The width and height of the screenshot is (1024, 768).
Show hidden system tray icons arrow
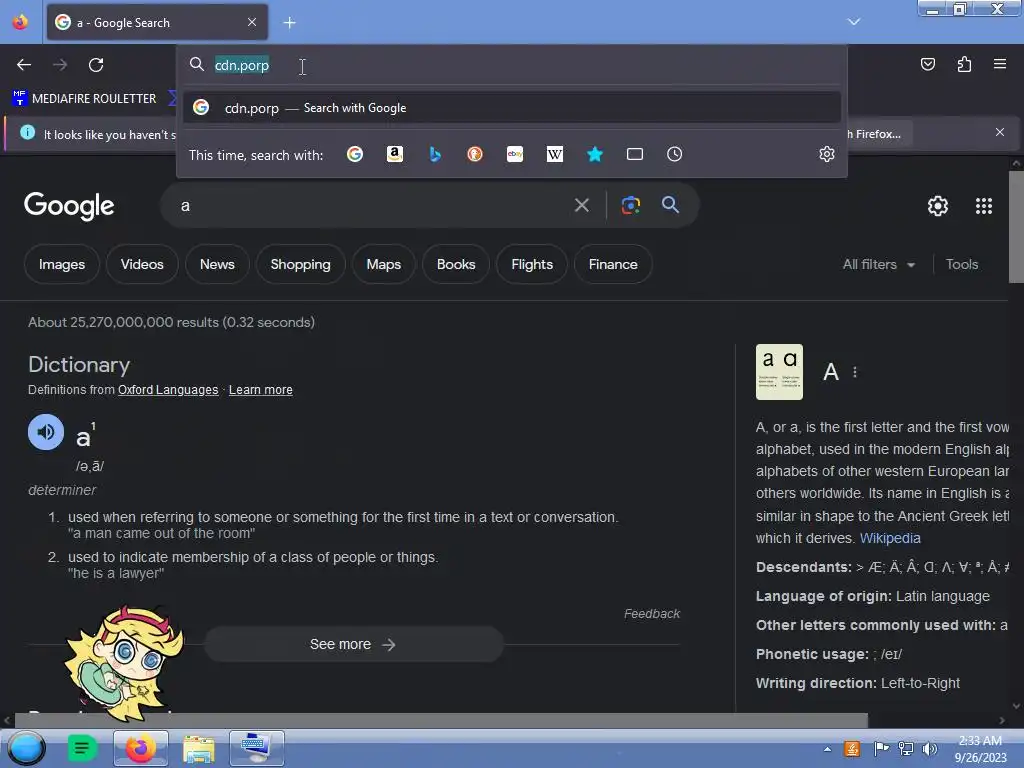[827, 749]
